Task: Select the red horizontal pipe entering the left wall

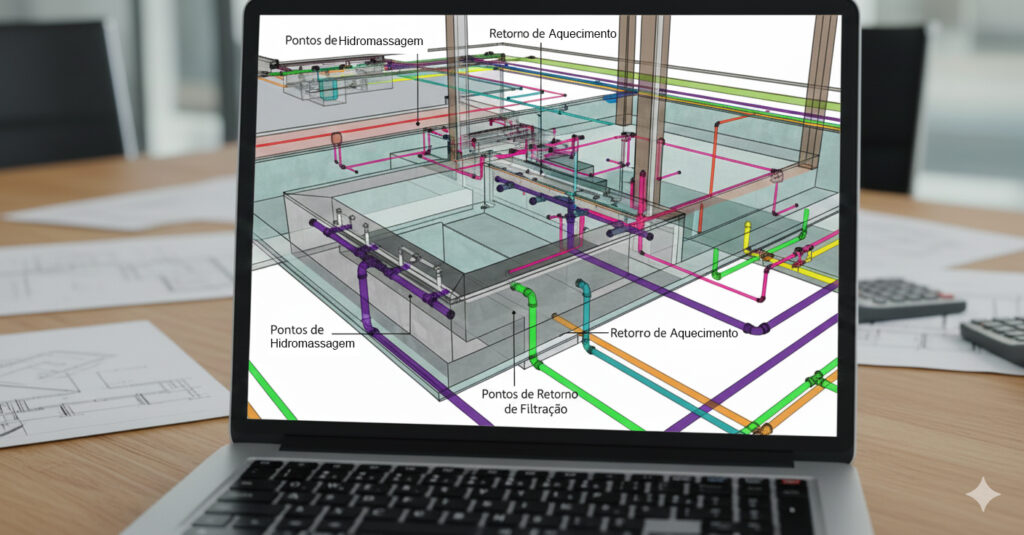Action: pyautogui.click(x=300, y=139)
